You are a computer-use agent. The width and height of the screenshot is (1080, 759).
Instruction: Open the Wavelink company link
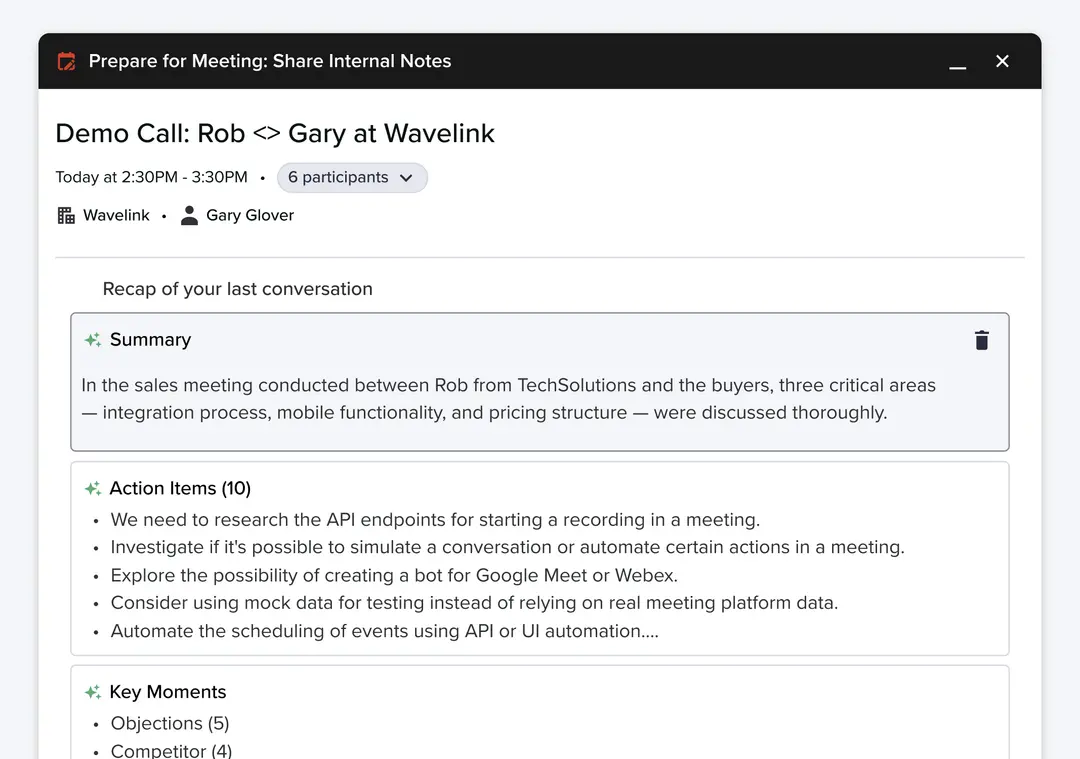(116, 216)
